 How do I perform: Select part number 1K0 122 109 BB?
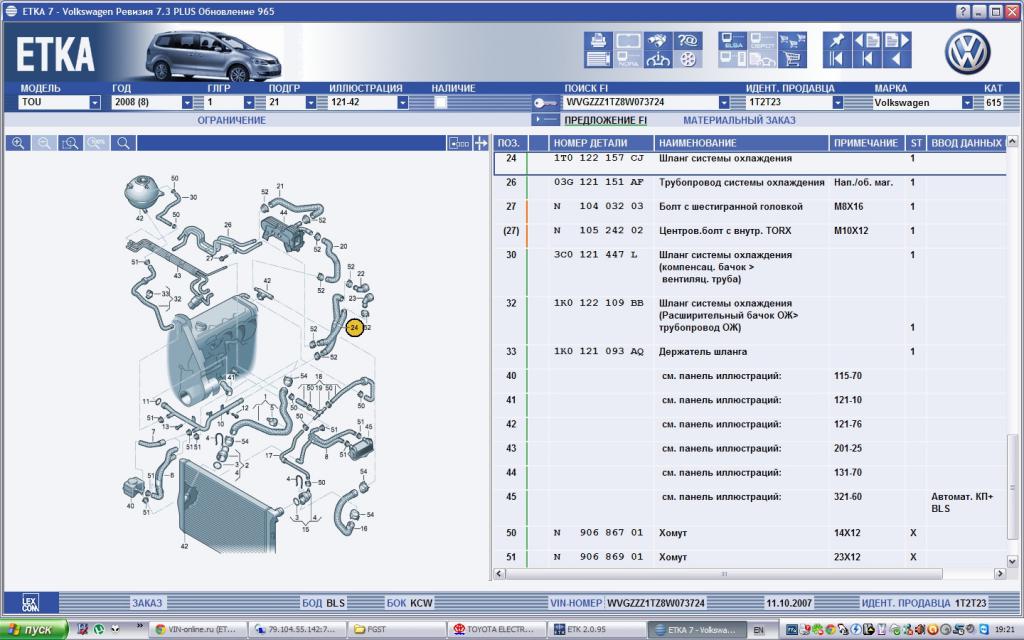(598, 303)
